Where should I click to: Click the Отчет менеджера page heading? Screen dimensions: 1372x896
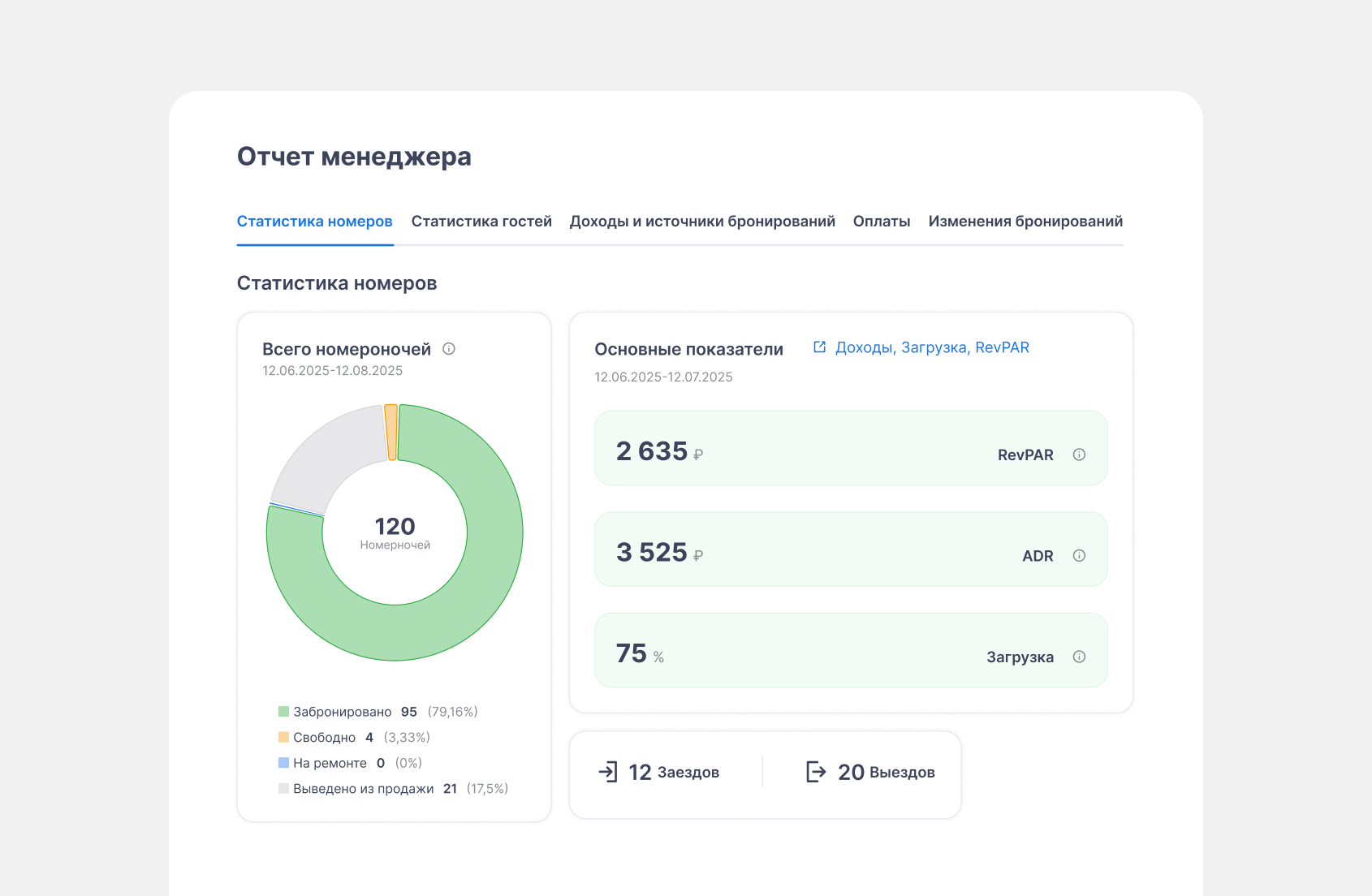click(354, 157)
